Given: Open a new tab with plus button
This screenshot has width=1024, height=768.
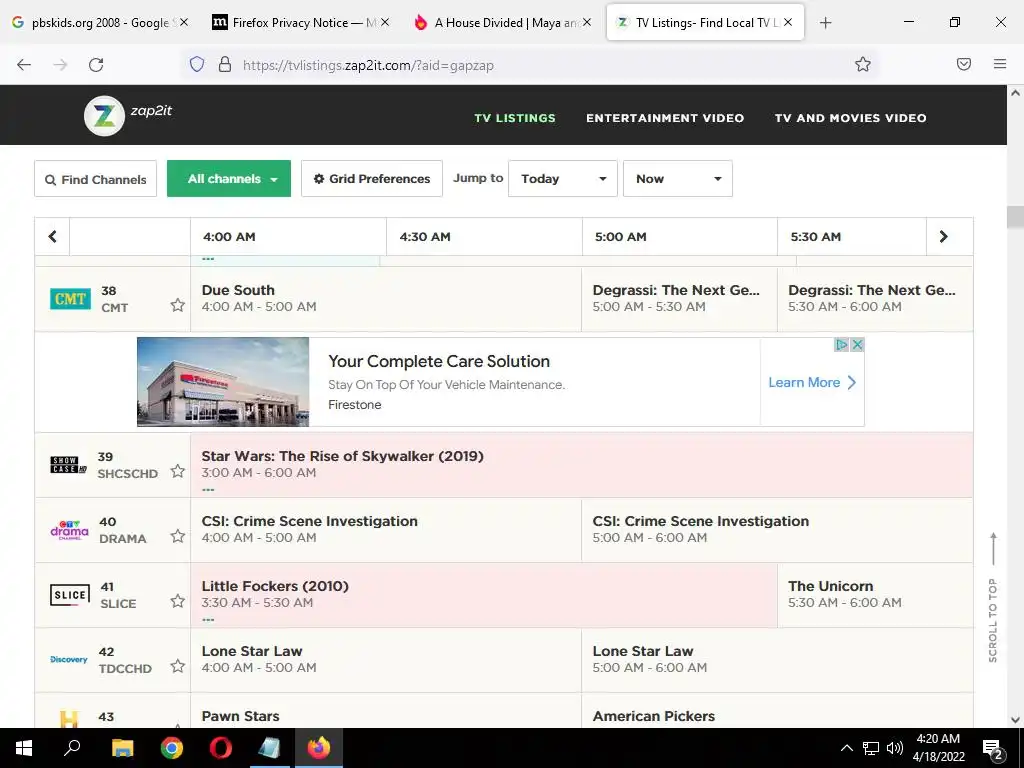Looking at the screenshot, I should click(825, 23).
